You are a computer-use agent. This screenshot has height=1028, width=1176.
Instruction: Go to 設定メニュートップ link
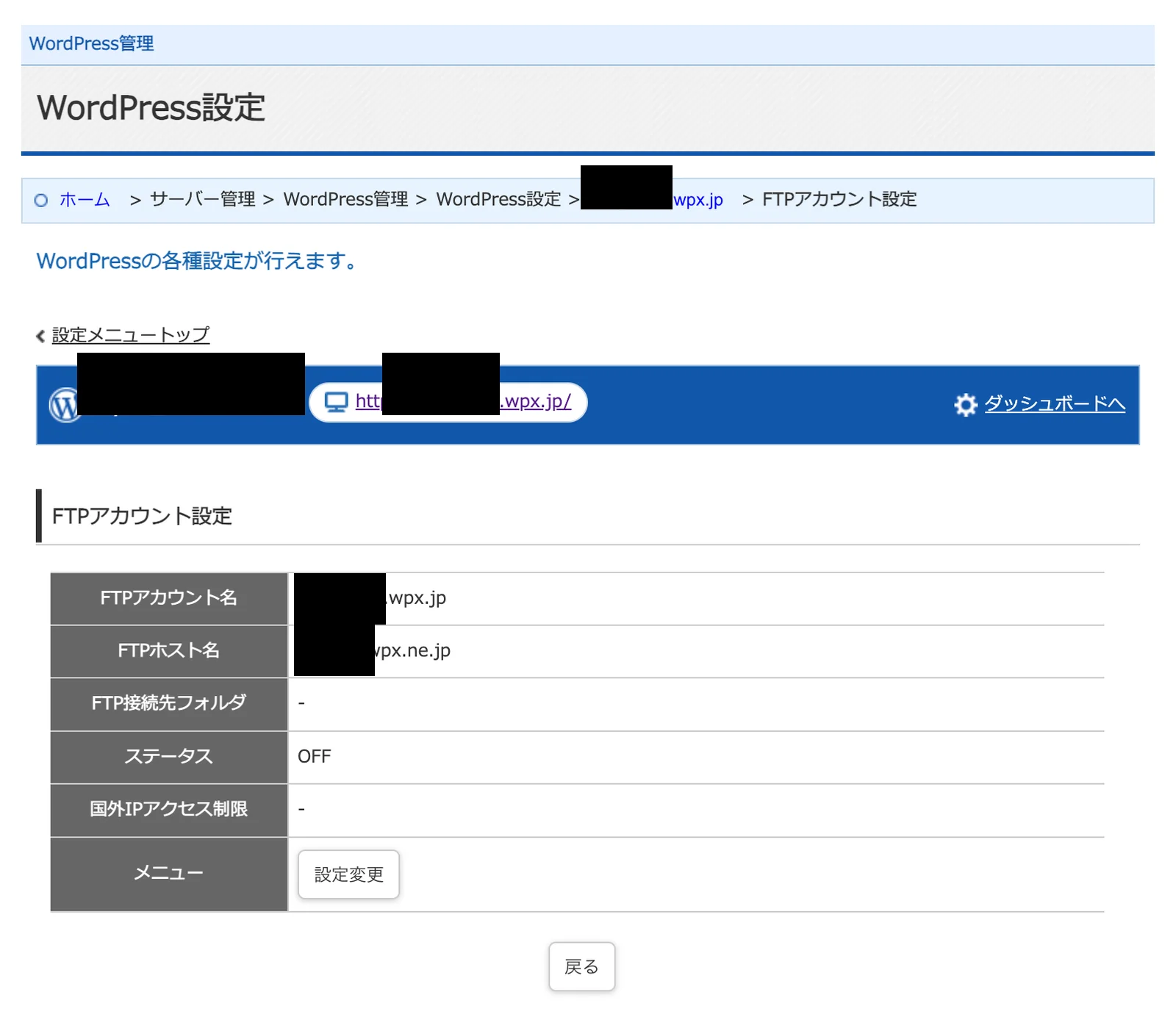coord(131,335)
